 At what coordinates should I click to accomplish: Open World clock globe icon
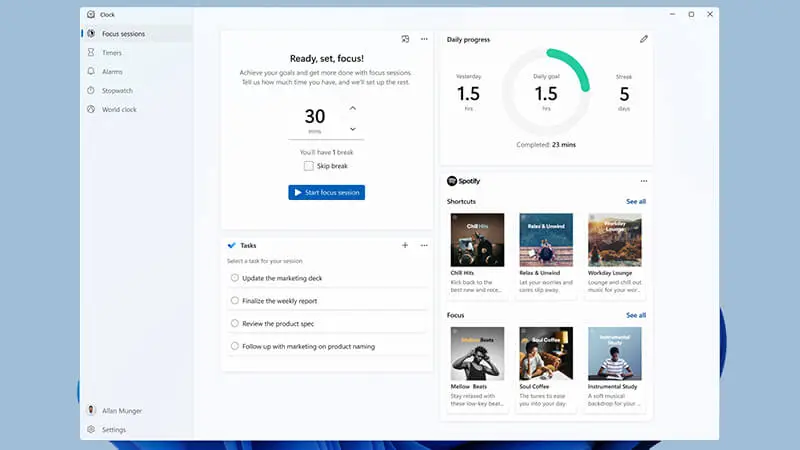91,109
